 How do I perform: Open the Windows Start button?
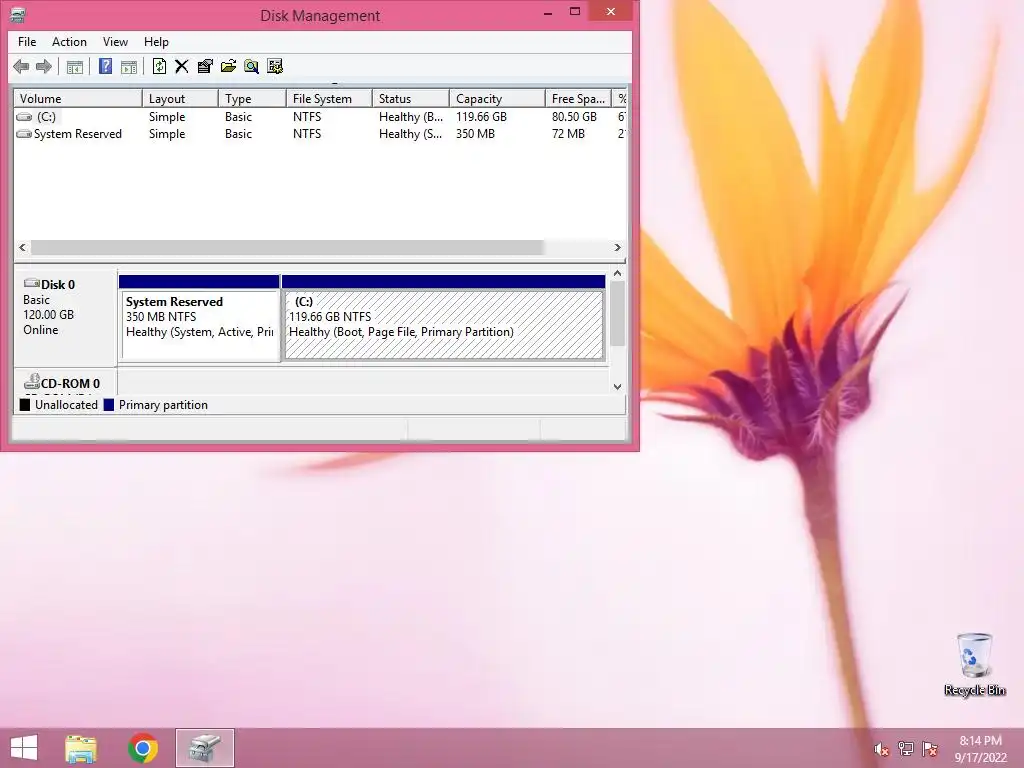click(24, 748)
